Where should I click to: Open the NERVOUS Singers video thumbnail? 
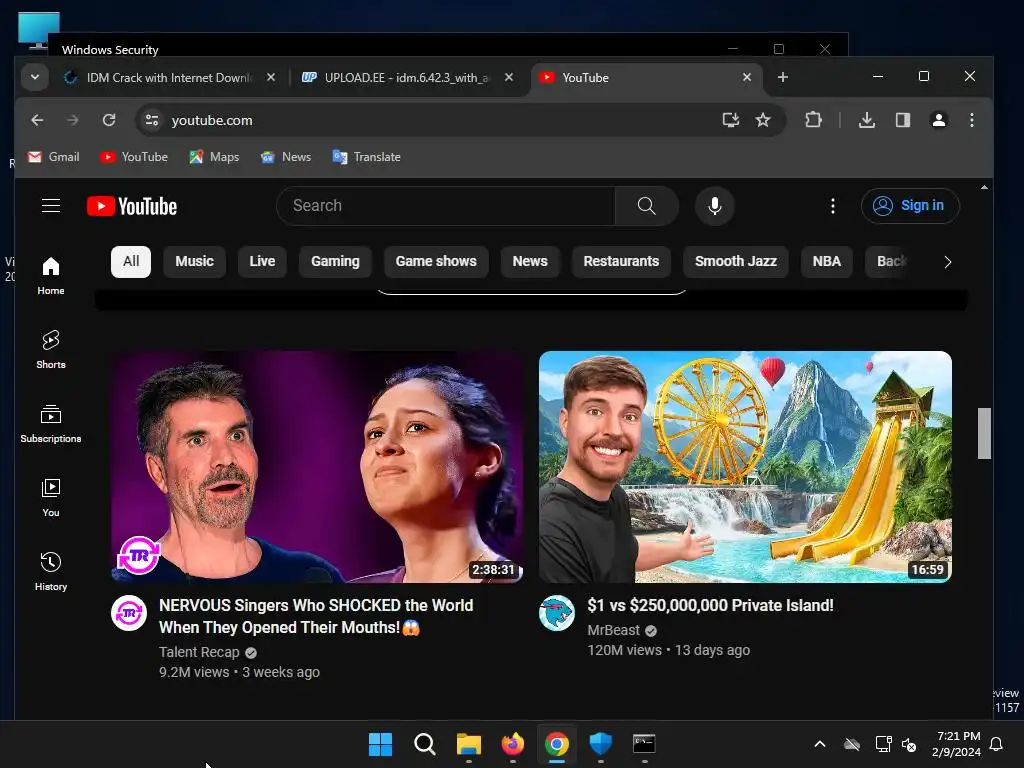click(317, 466)
